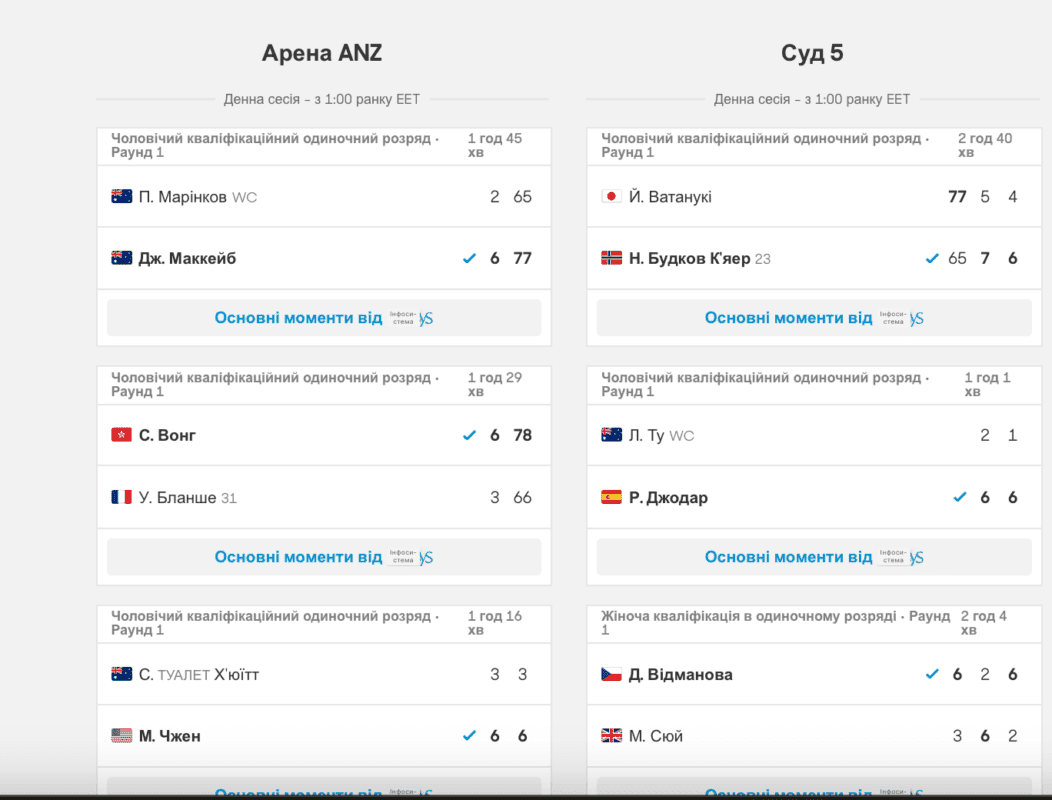1052x800 pixels.
Task: Click the Spanish flag beside Р. Джодар
Action: coord(612,497)
